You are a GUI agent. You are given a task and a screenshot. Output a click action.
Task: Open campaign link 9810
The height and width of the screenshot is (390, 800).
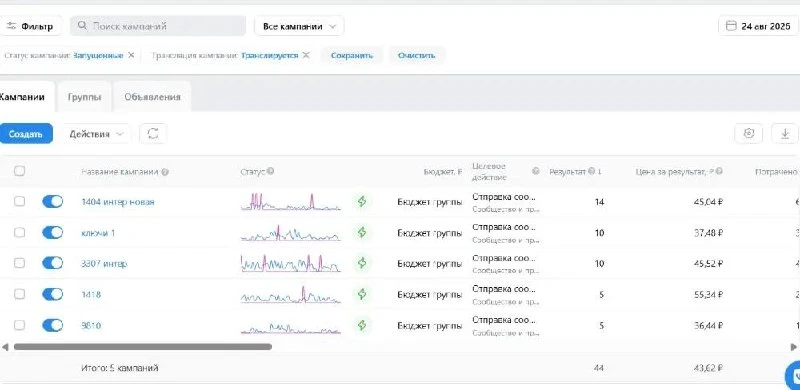tap(91, 325)
